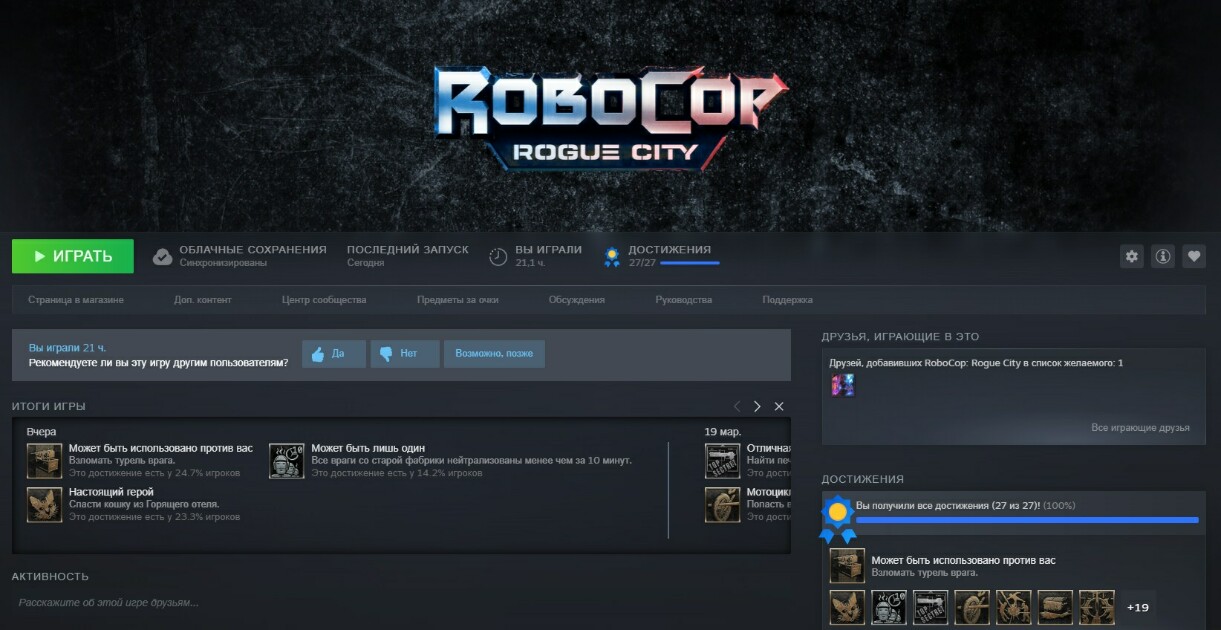The image size is (1221, 630).
Task: Open Обсуждения tab
Action: pyautogui.click(x=576, y=300)
